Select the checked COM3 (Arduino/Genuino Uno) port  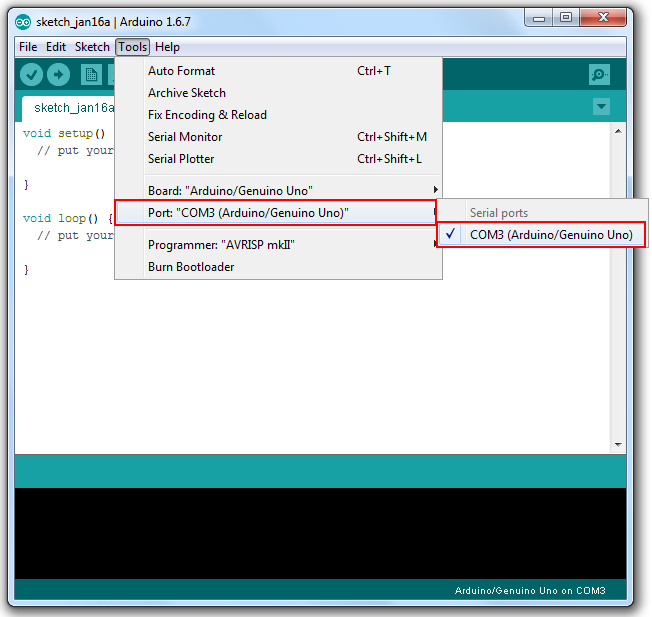[542, 235]
